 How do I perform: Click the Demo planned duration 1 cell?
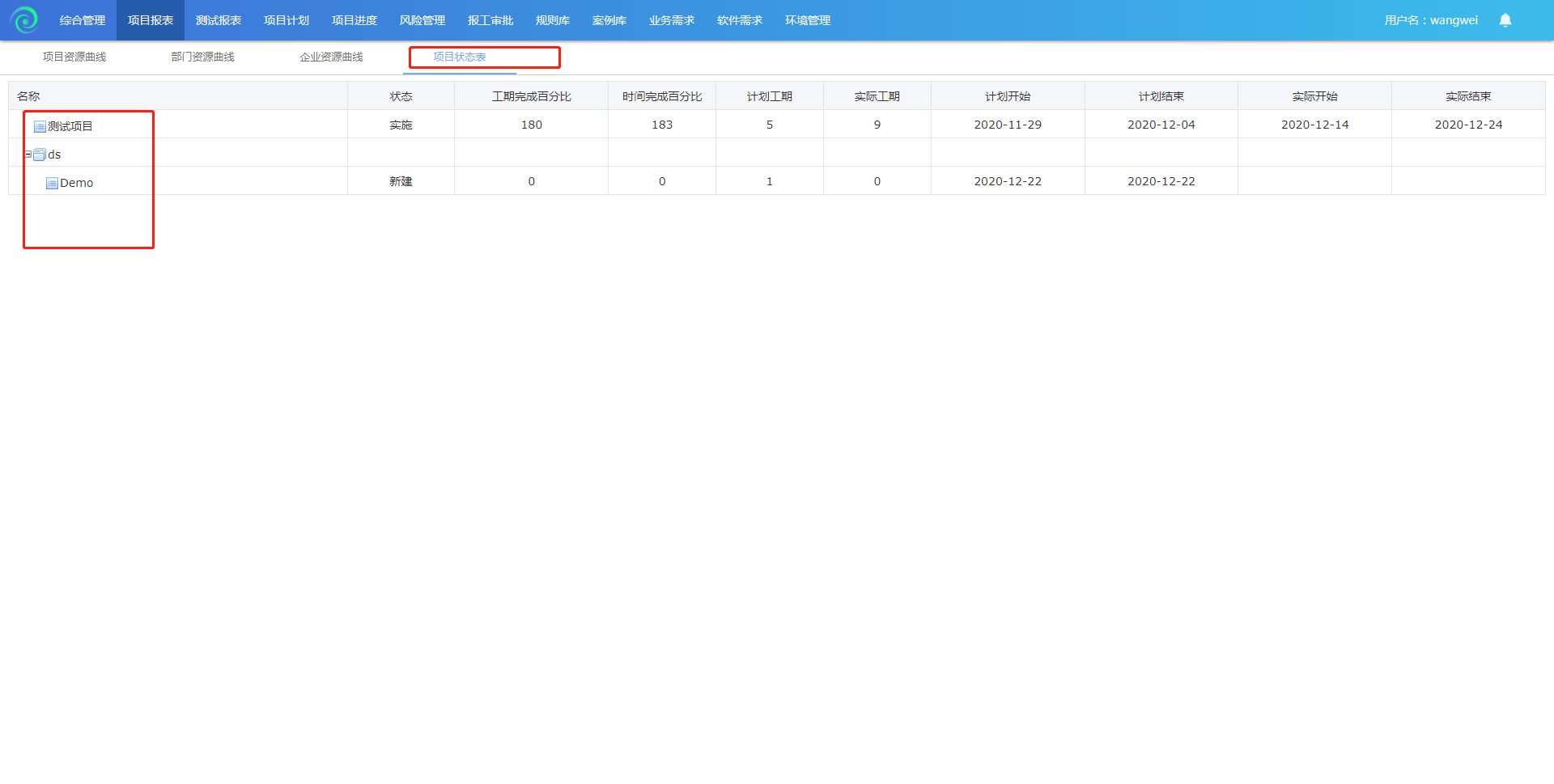(x=770, y=181)
